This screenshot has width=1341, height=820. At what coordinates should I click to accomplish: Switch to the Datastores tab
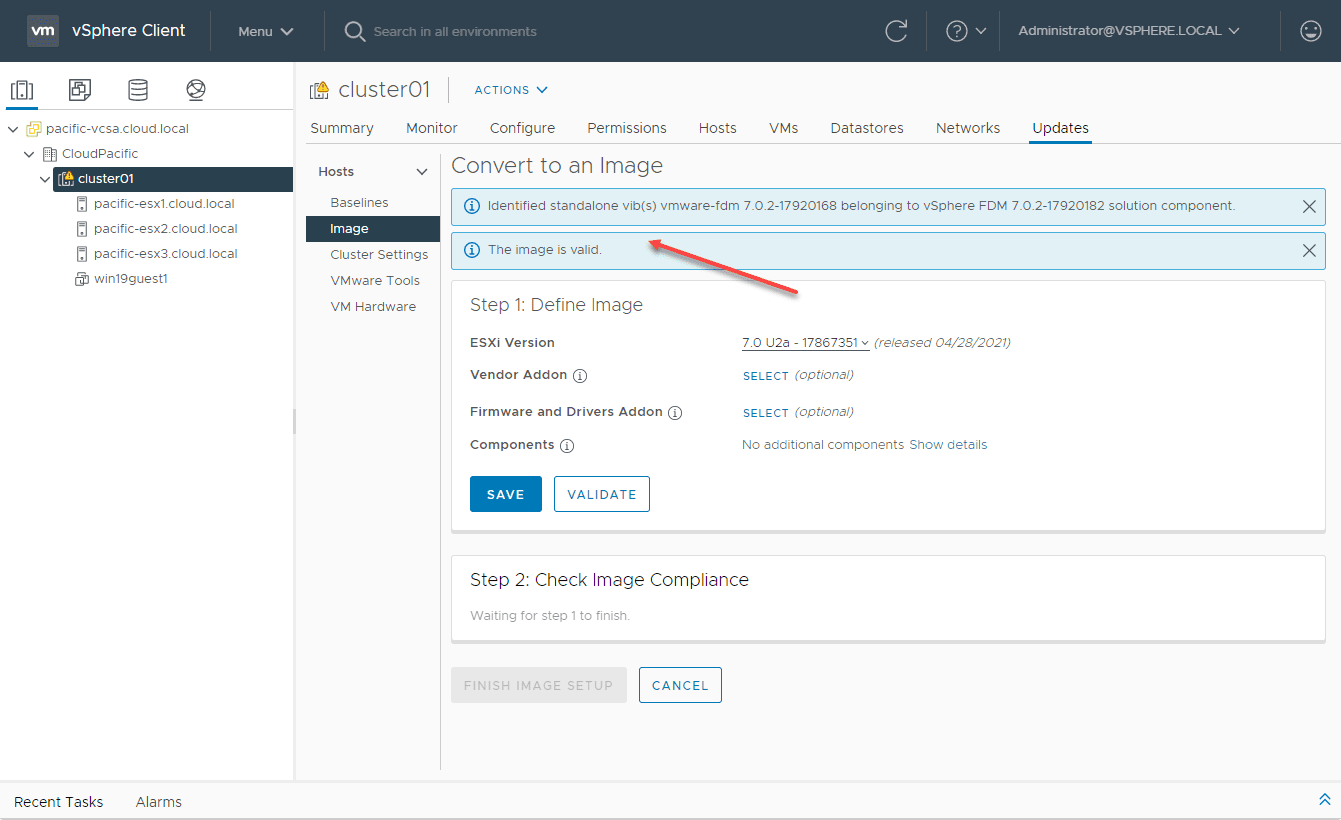(867, 128)
